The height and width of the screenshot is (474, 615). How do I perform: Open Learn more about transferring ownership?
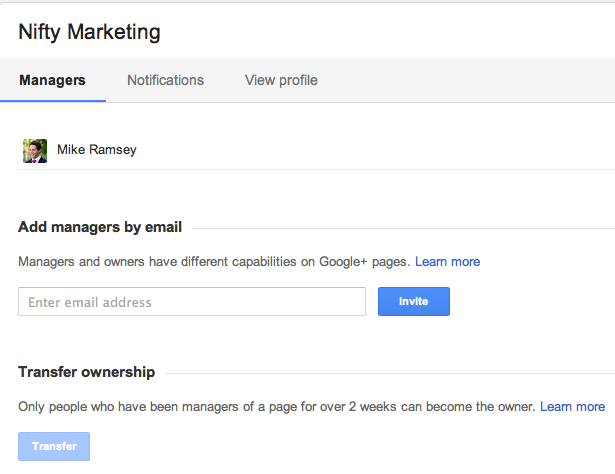572,407
